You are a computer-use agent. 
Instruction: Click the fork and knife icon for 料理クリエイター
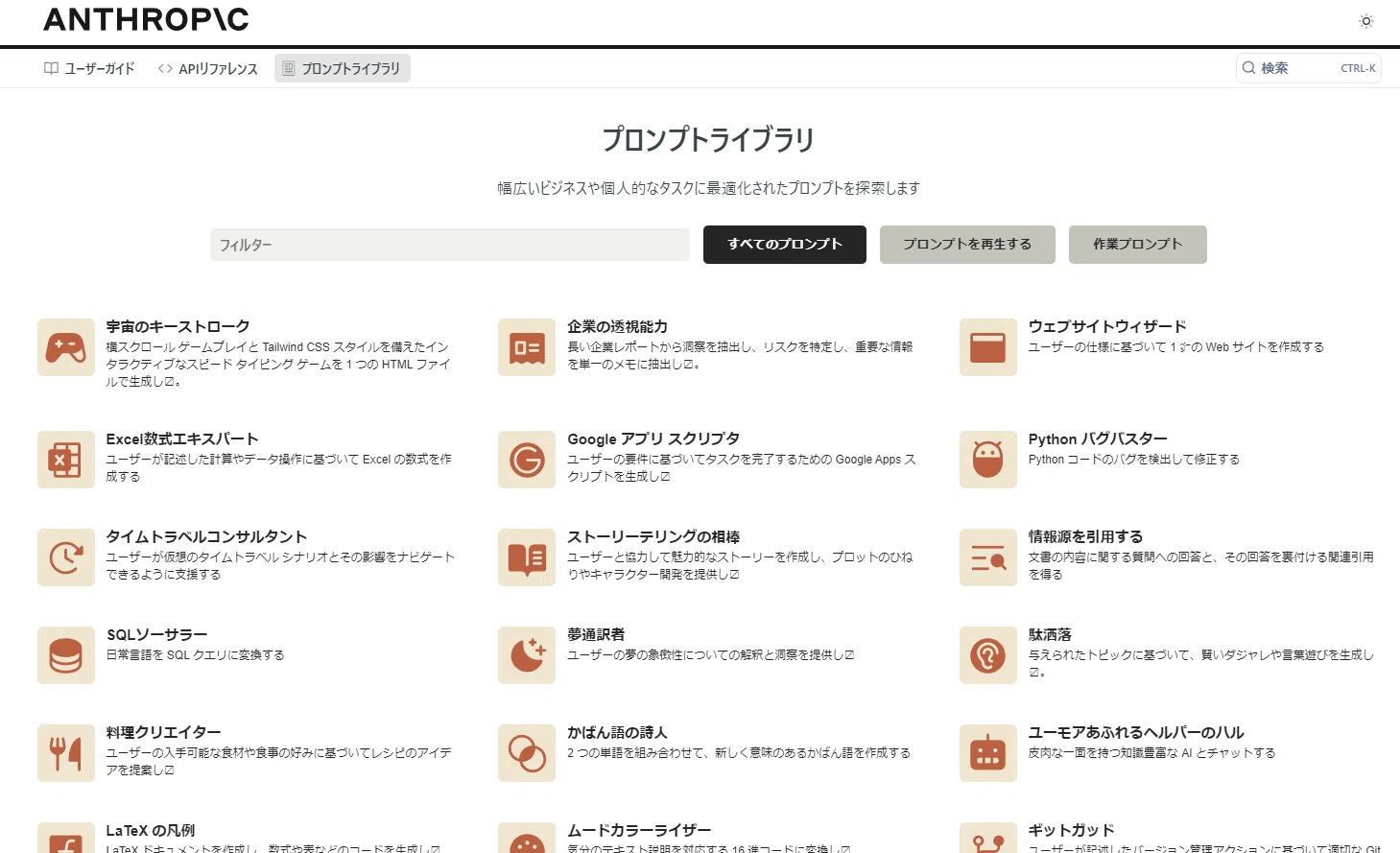coord(66,753)
